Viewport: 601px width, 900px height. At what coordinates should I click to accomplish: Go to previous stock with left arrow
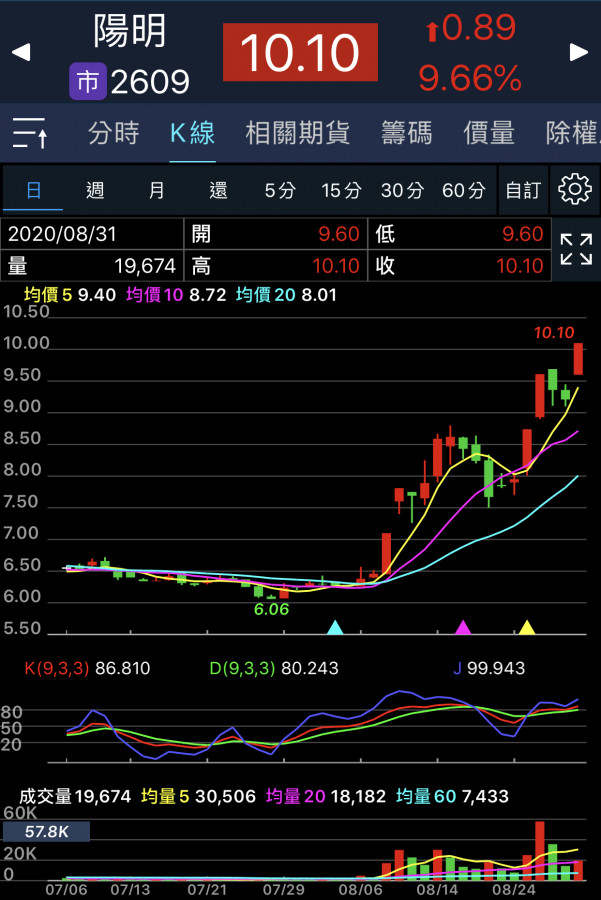[21, 52]
